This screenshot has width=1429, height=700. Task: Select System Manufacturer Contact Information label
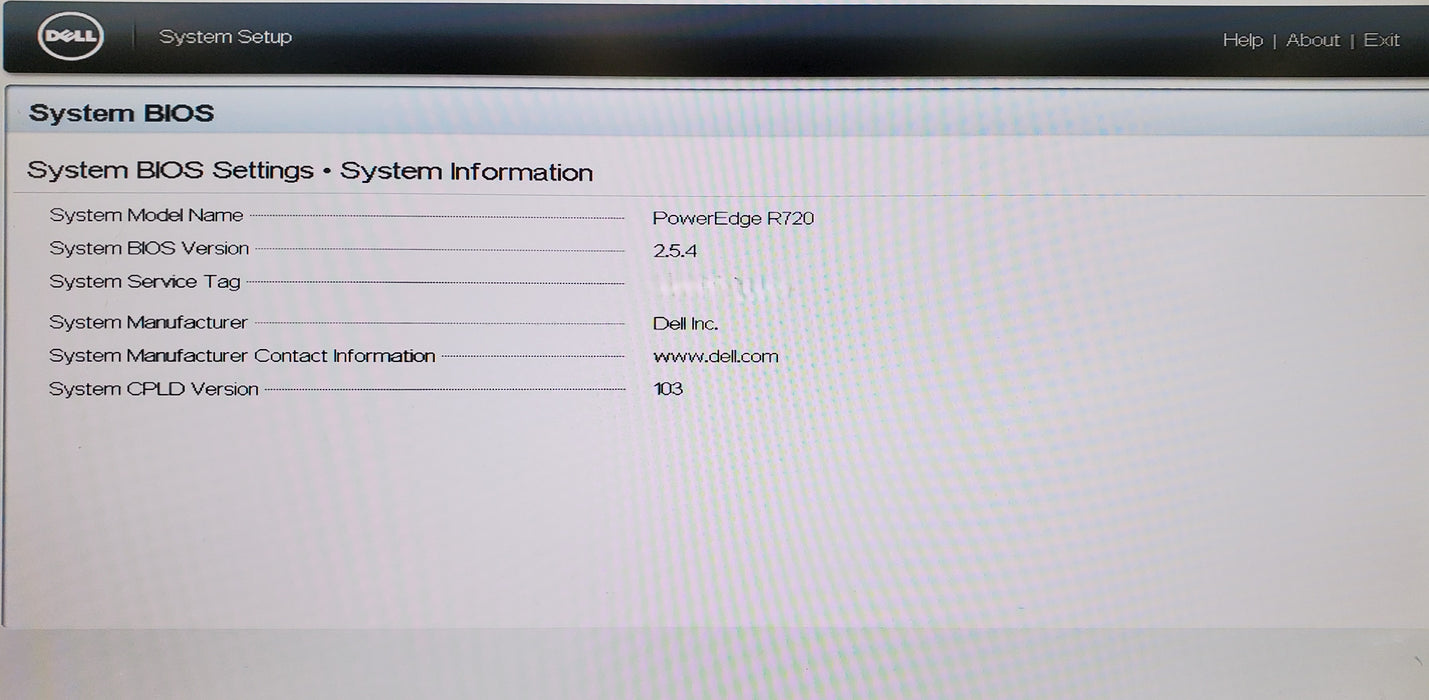[x=242, y=355]
